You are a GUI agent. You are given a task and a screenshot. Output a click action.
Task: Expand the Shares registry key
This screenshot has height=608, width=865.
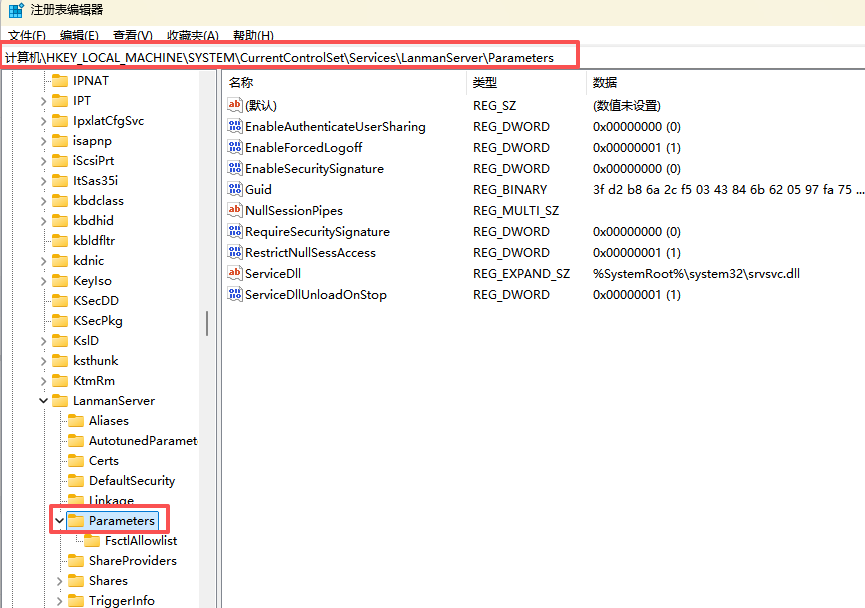click(59, 581)
